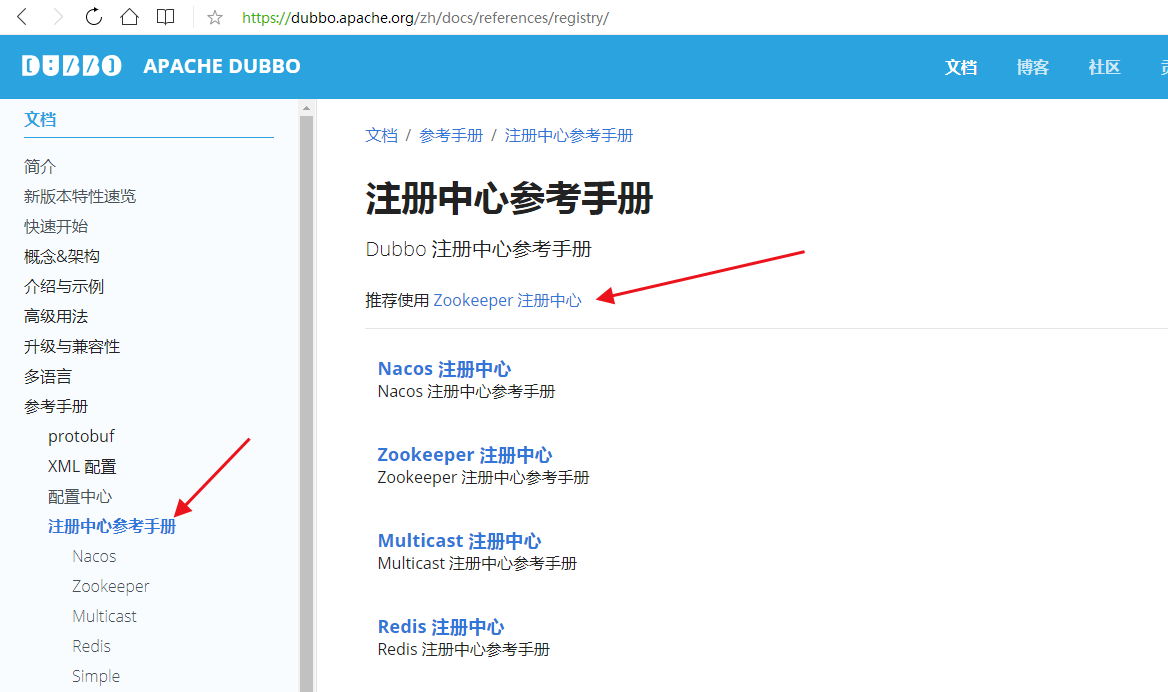Open the Zookeeper 注册中心 heading link

coord(465,454)
